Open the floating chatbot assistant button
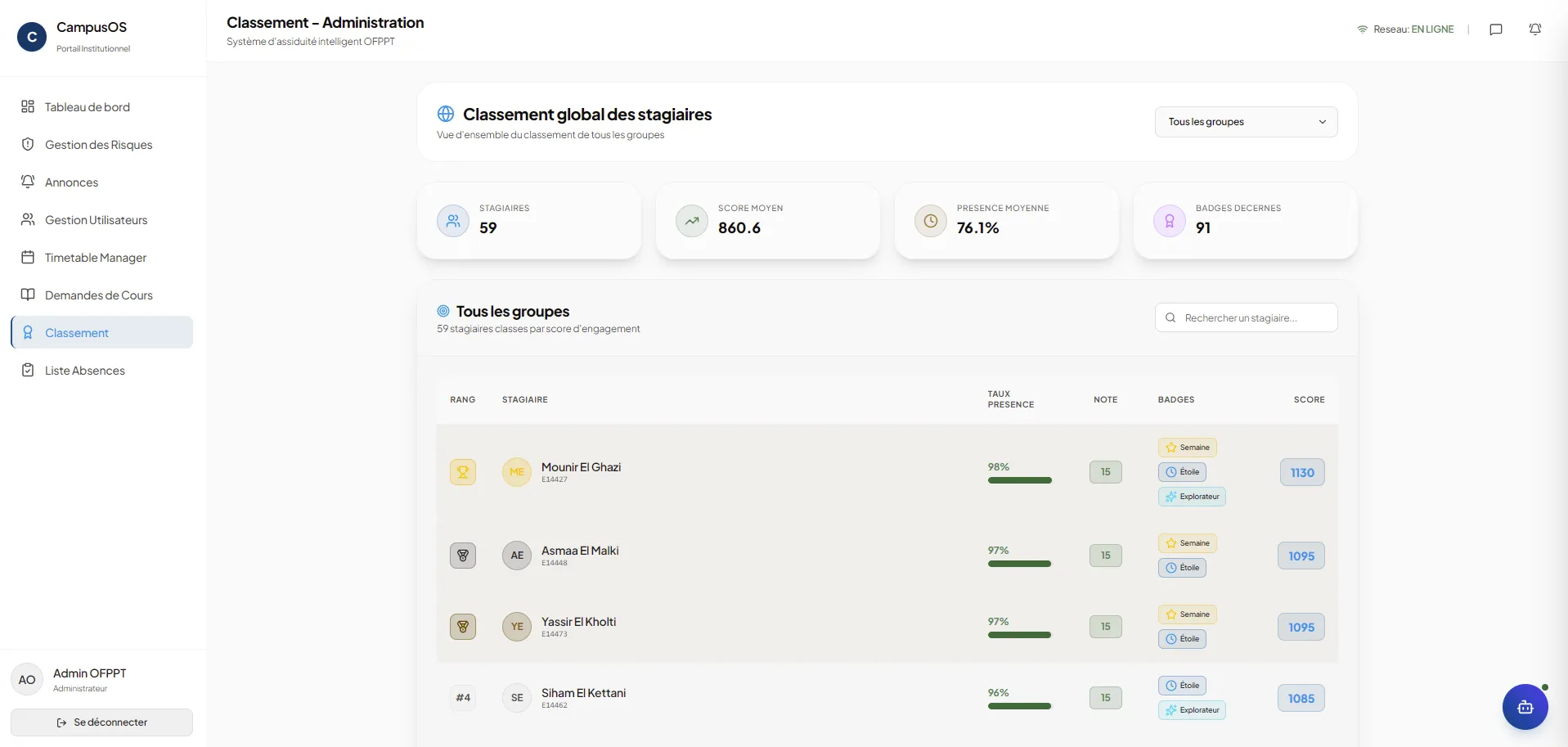Image resolution: width=1568 pixels, height=747 pixels. pos(1525,707)
